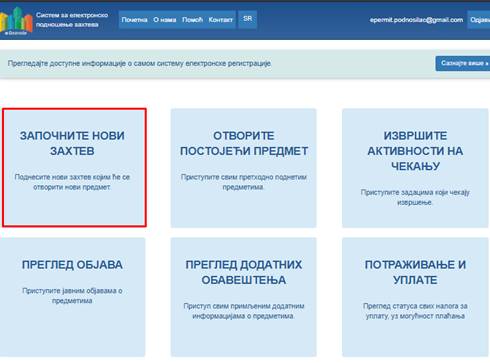This screenshot has height=363, width=490.
Task: Click the info banner text about електронске регистрације
Action: (x=139, y=63)
